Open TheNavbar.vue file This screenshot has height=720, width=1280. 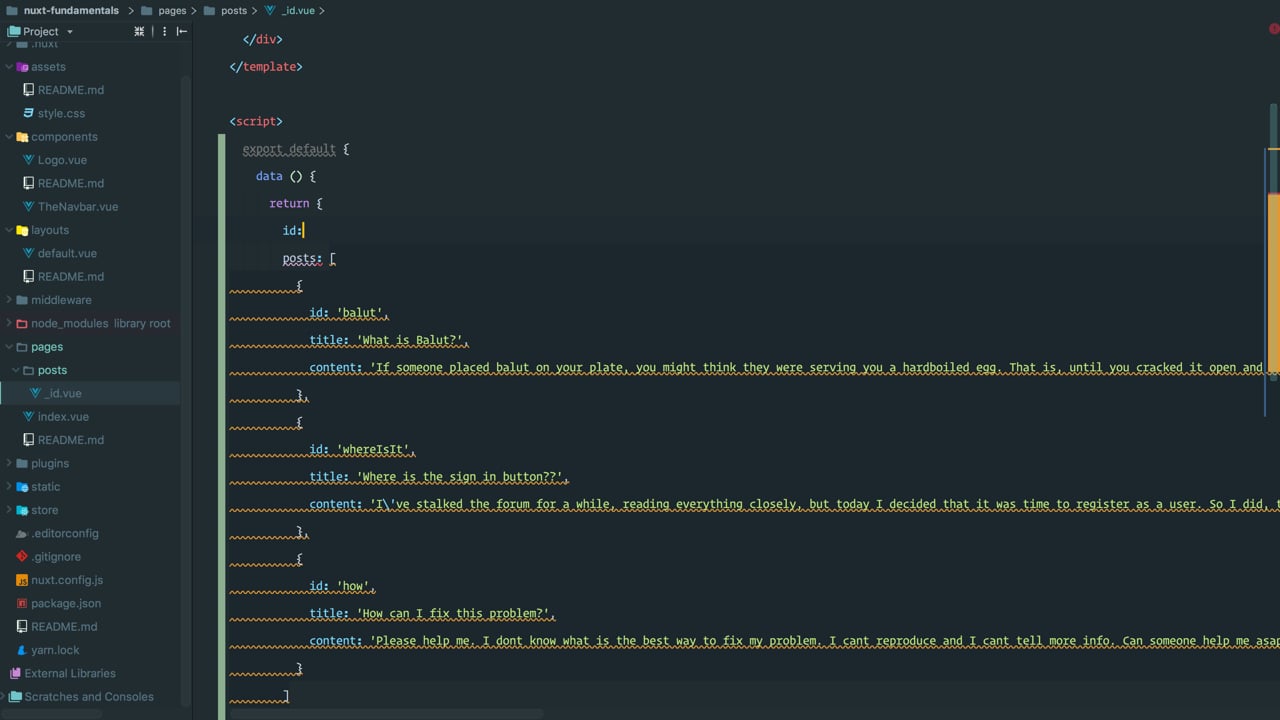(78, 207)
